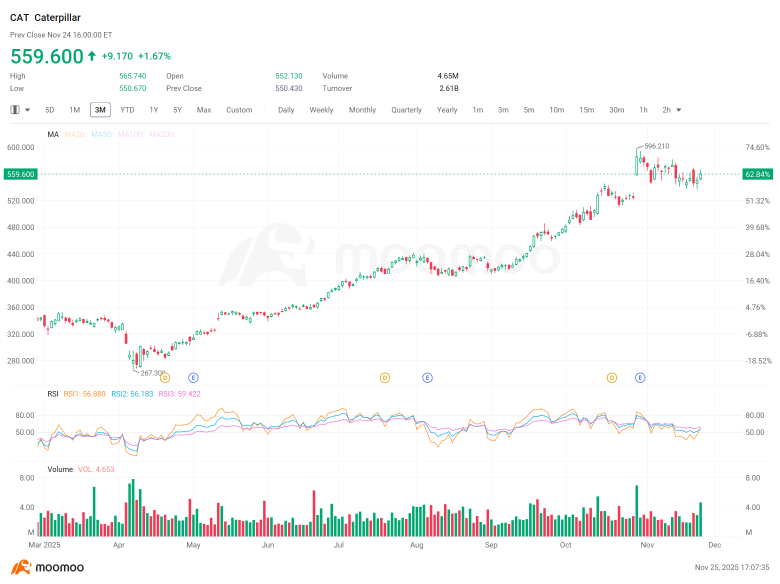This screenshot has height=584, width=780.
Task: Expand the chart layout dropdown arrow
Action: 27,110
